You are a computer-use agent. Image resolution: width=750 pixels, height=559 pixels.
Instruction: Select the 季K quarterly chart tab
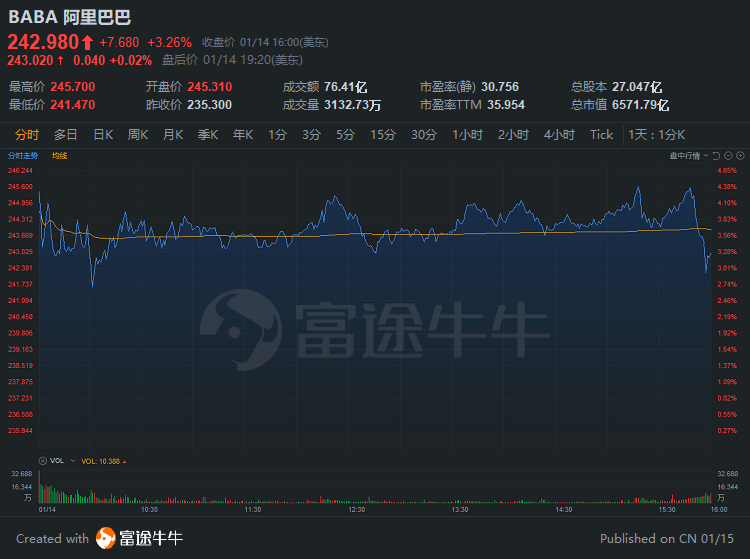coord(208,135)
